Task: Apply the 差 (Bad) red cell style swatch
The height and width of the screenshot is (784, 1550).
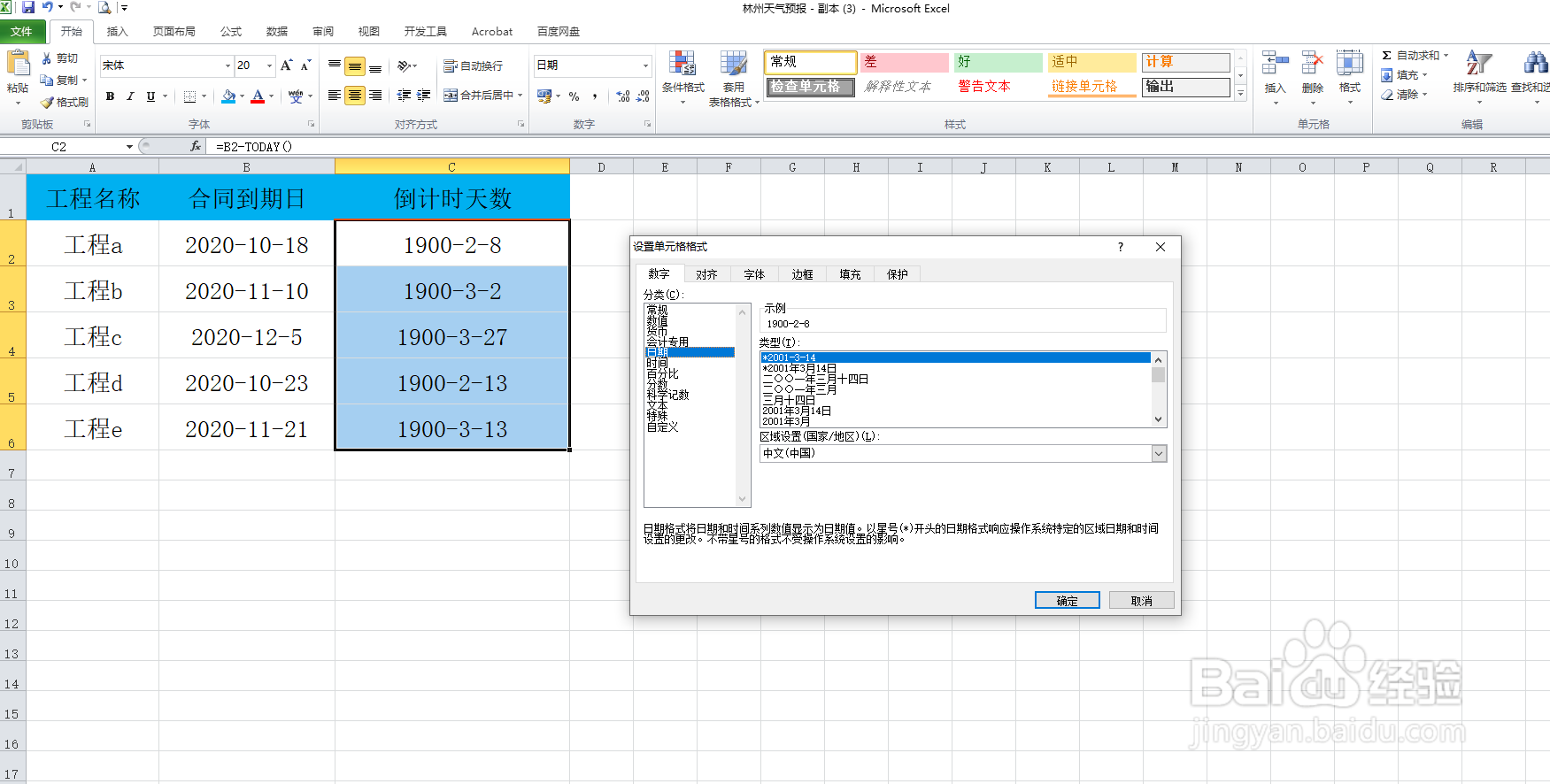Action: point(904,62)
